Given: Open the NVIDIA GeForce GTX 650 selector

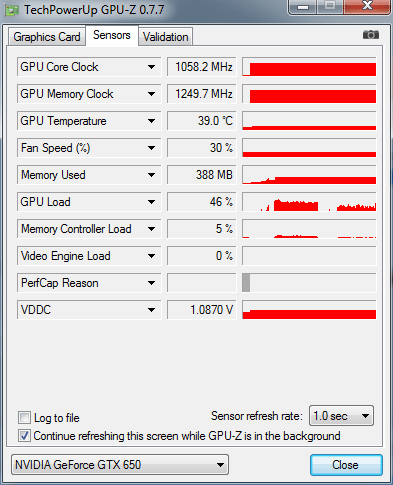Looking at the screenshot, I should pos(120,464).
